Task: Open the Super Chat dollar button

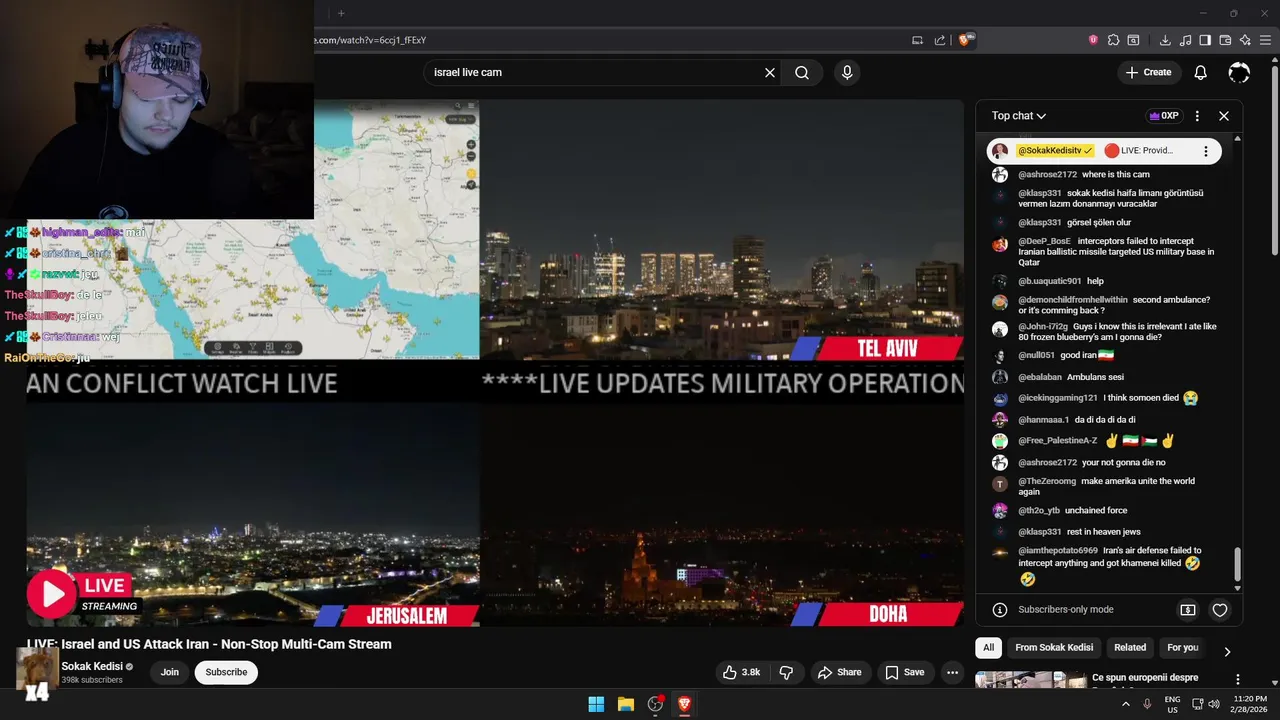Action: coord(1188,610)
